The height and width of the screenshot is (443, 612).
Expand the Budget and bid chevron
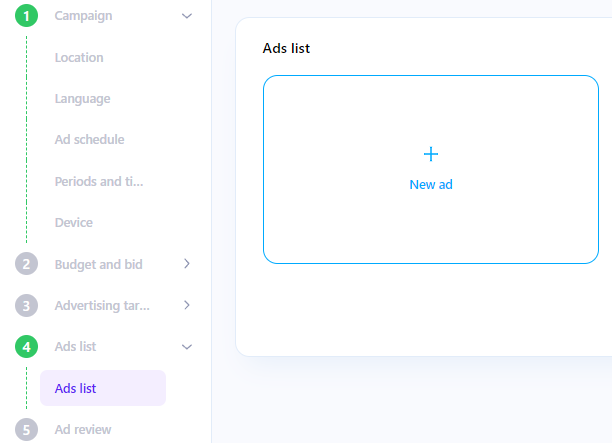187,264
